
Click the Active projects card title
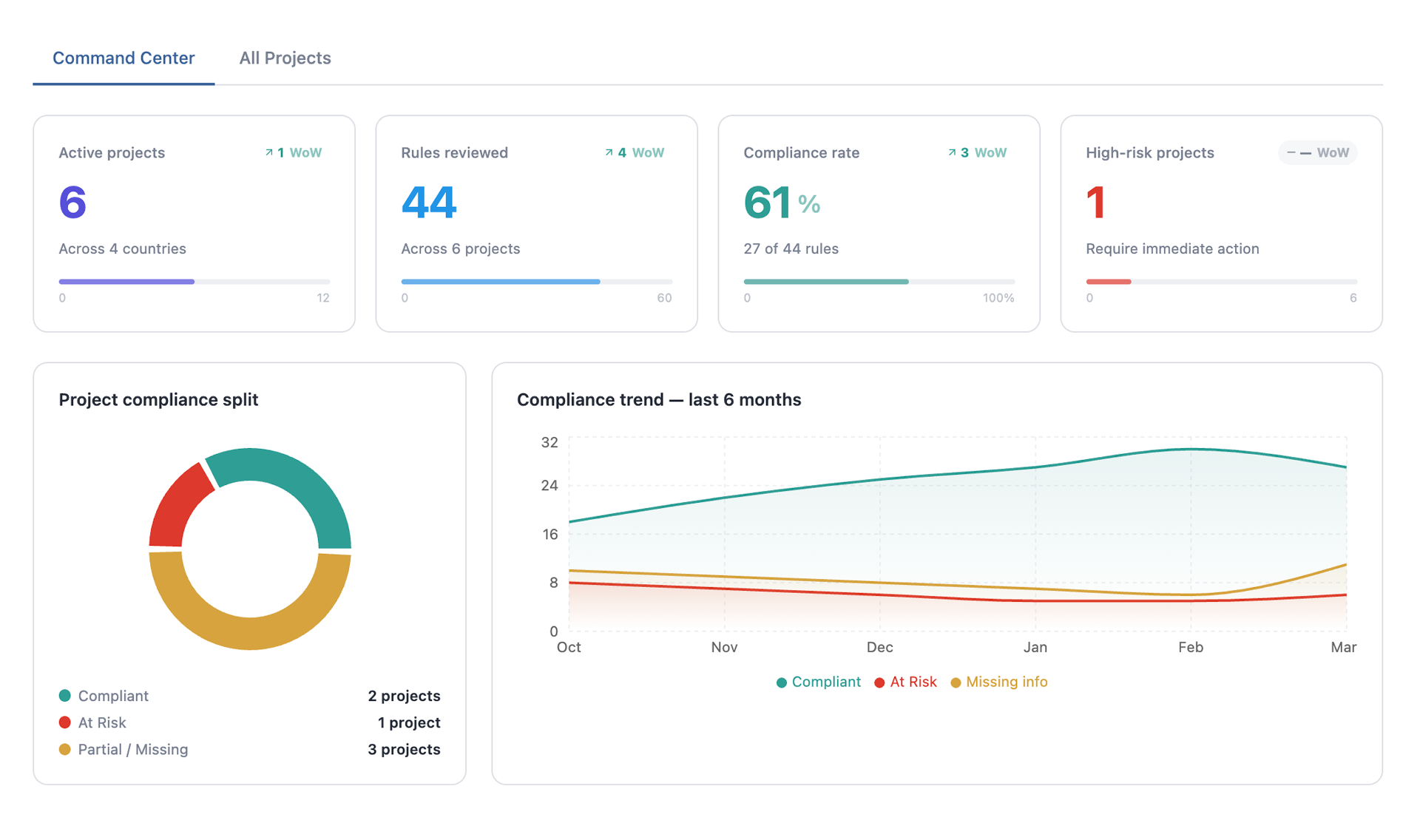pyautogui.click(x=112, y=152)
